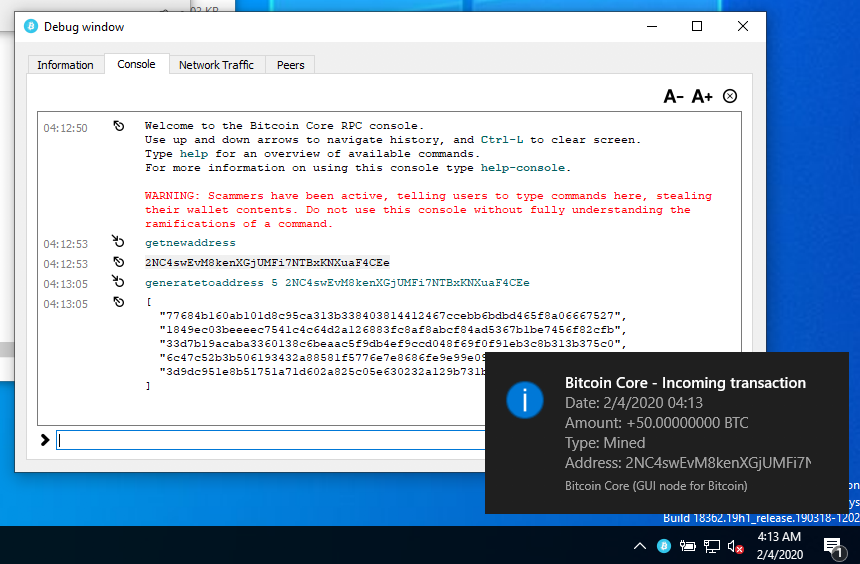The height and width of the screenshot is (564, 860).
Task: Click block hash starting with 77684b160ab
Action: [x=393, y=316]
